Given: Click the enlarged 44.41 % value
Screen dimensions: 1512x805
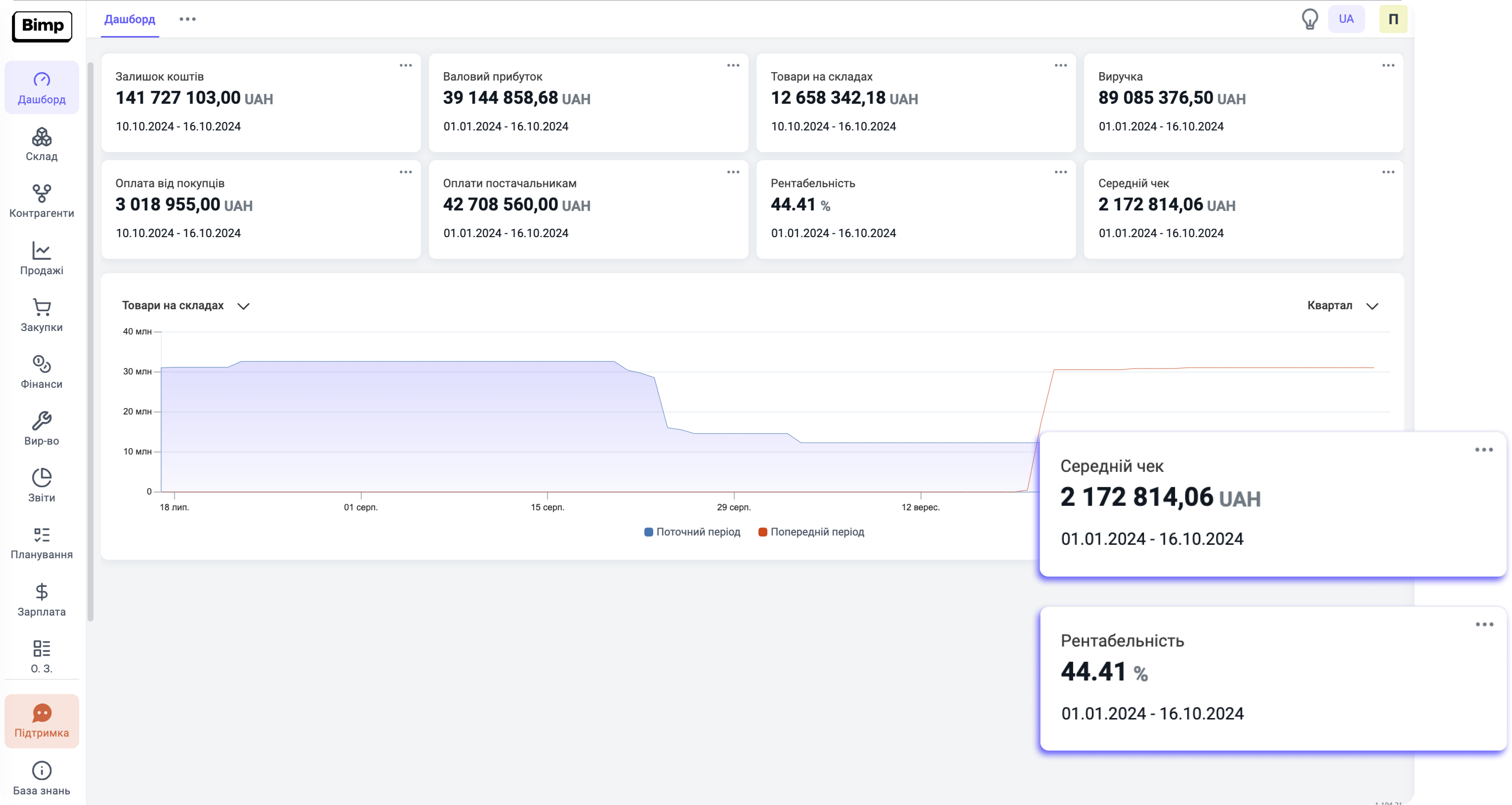Looking at the screenshot, I should pyautogui.click(x=1104, y=672).
